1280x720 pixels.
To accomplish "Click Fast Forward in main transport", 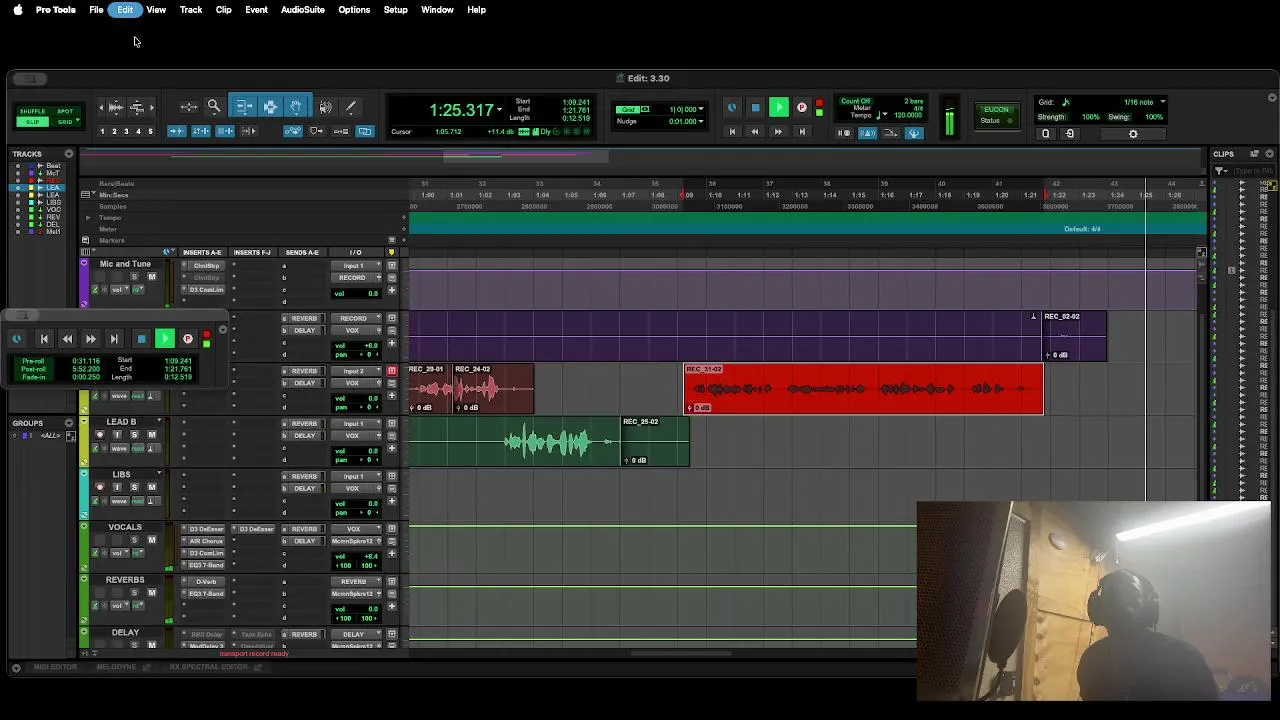I will (778, 132).
